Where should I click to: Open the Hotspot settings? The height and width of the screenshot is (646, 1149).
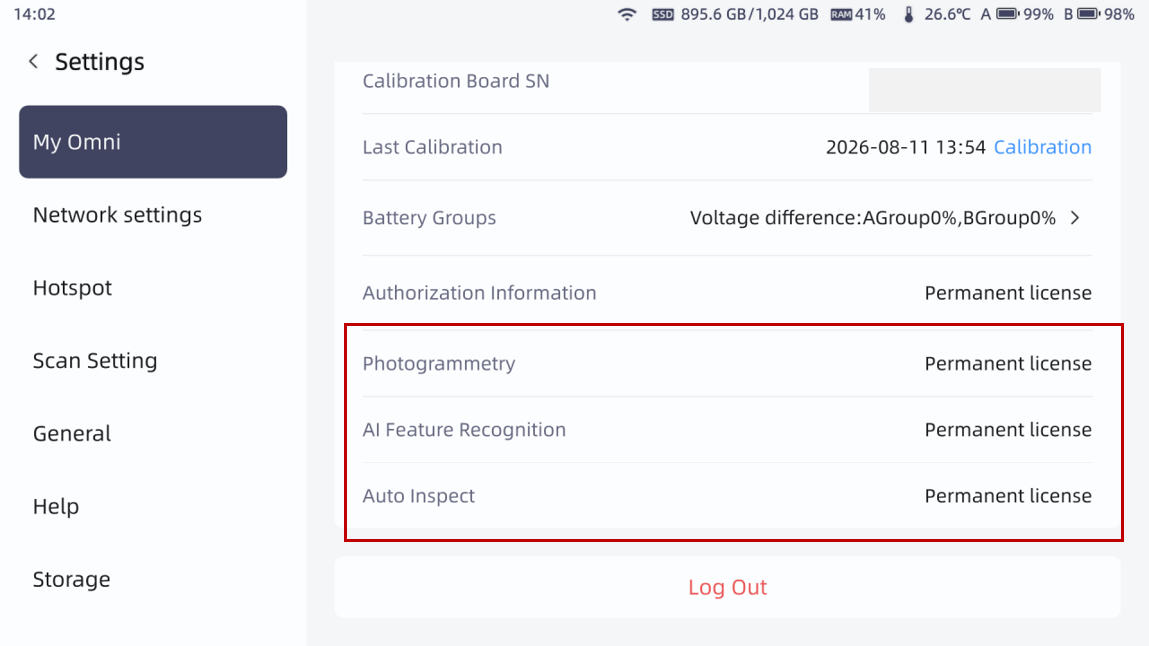[x=73, y=287]
